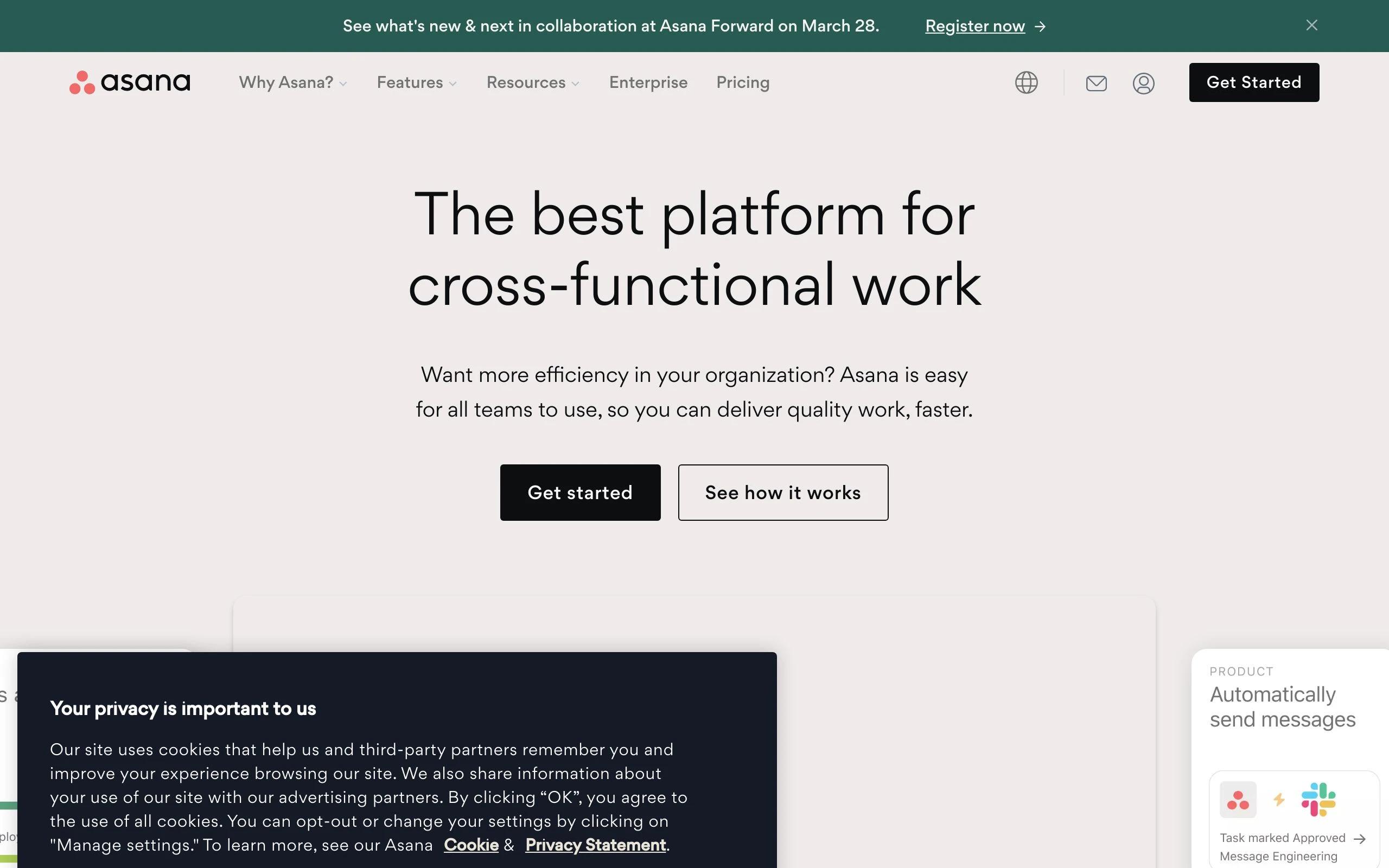Open the Privacy Statement link
Screen dimensions: 1389x868
pos(595,845)
